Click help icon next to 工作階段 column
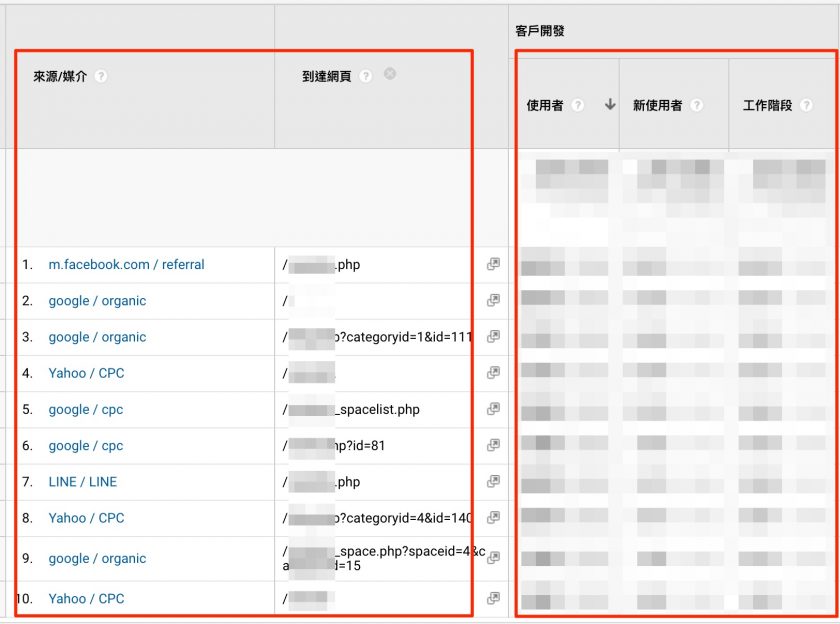 click(806, 105)
